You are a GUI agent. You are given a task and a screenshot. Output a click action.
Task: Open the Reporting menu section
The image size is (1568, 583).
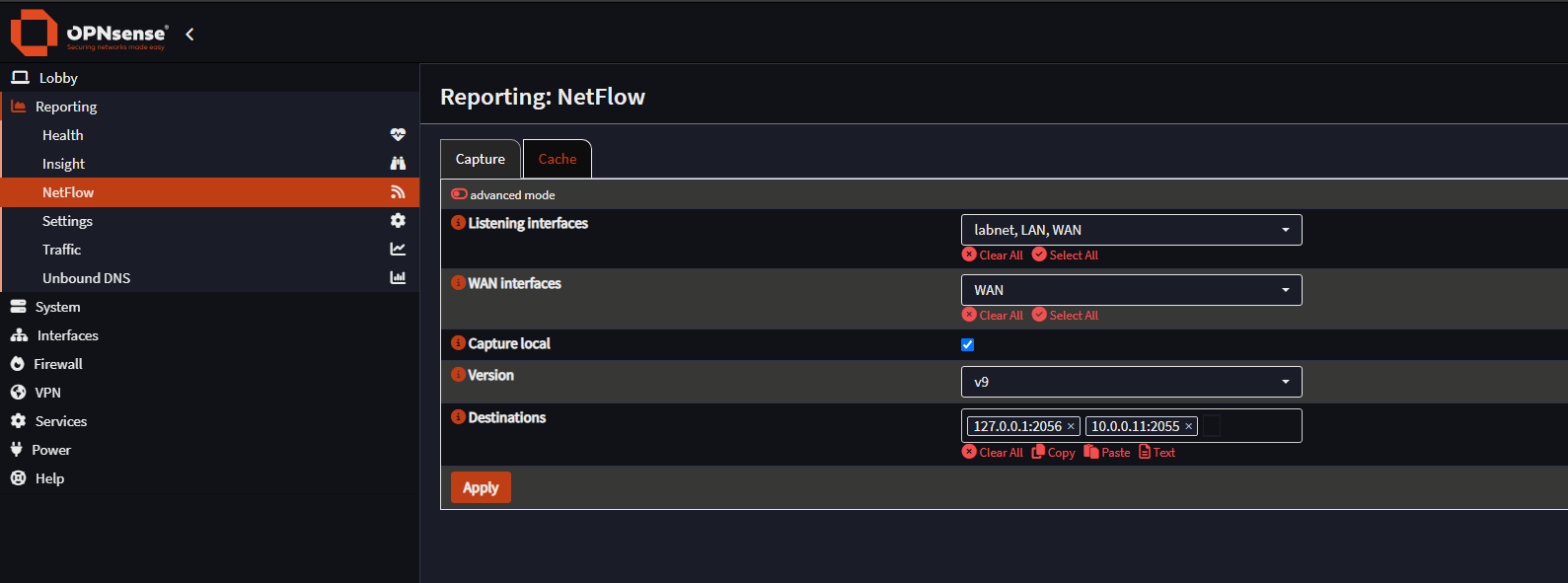[65, 106]
